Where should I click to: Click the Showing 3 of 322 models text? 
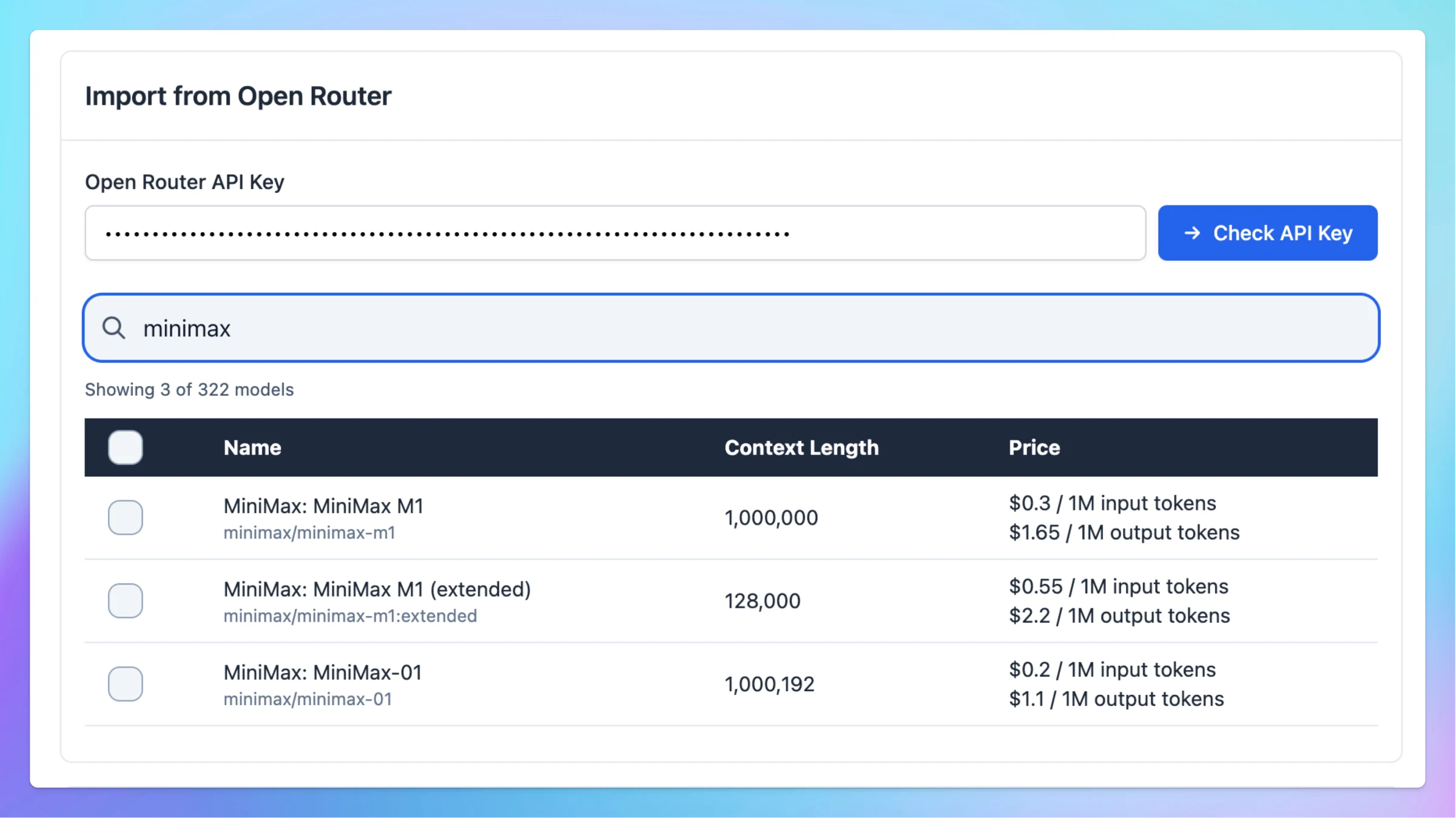[189, 389]
